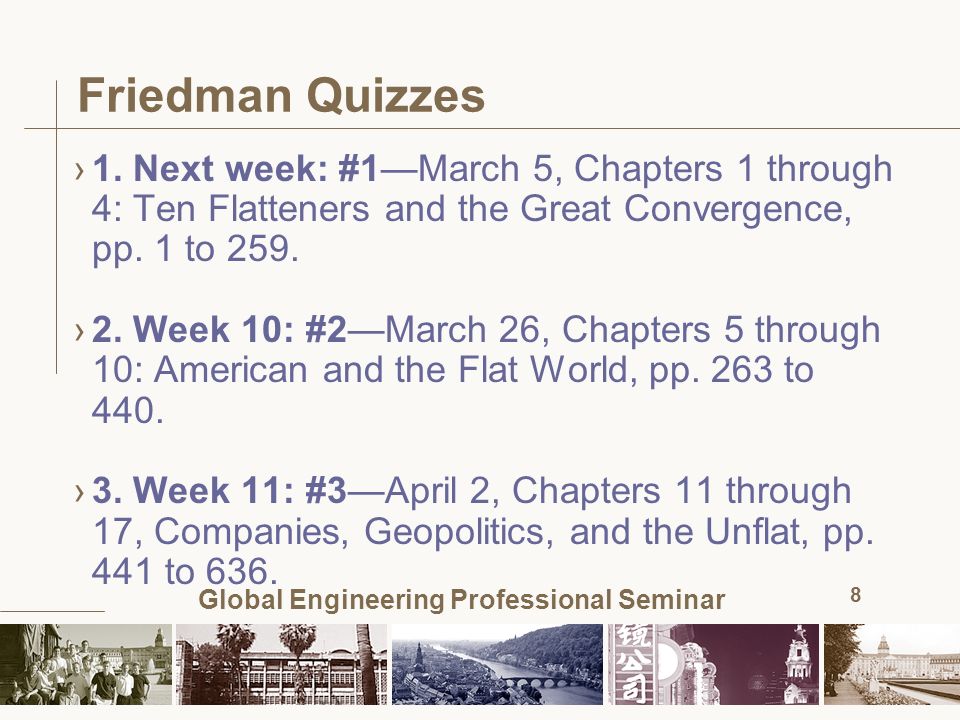
Task: Open the river and bridge city photo
Action: 497,664
